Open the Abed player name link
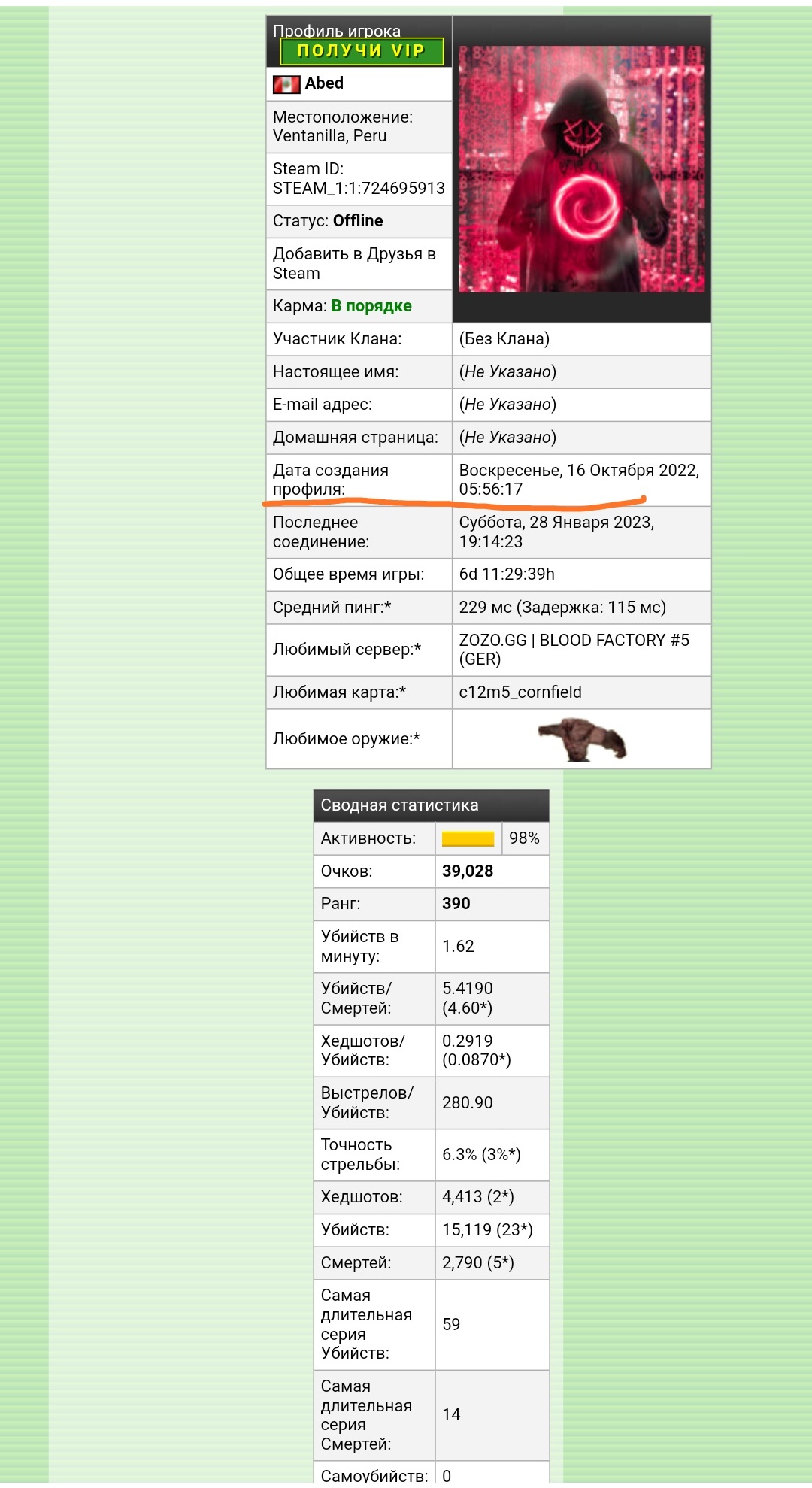Image resolution: width=812 pixels, height=1488 pixels. pyautogui.click(x=324, y=83)
